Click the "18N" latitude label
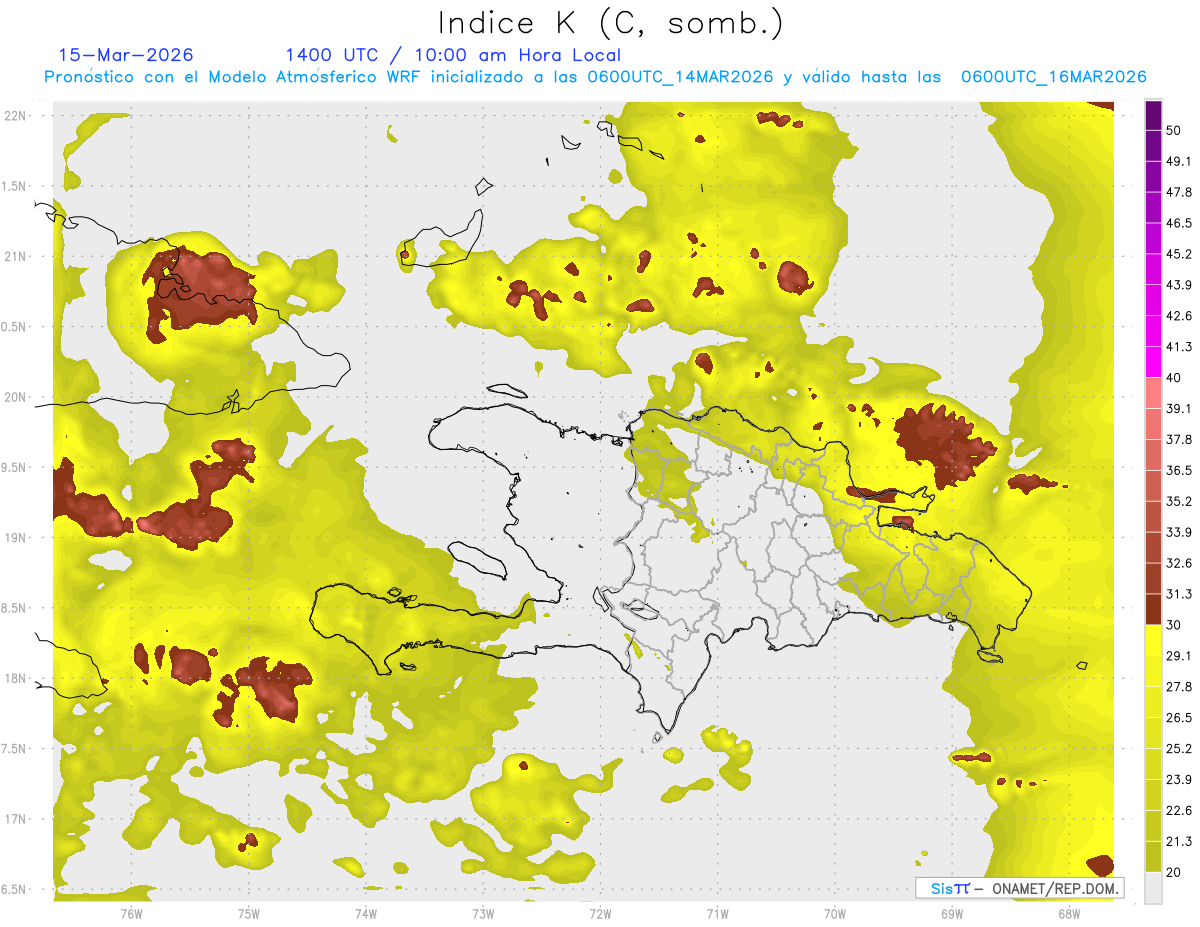 (x=15, y=678)
